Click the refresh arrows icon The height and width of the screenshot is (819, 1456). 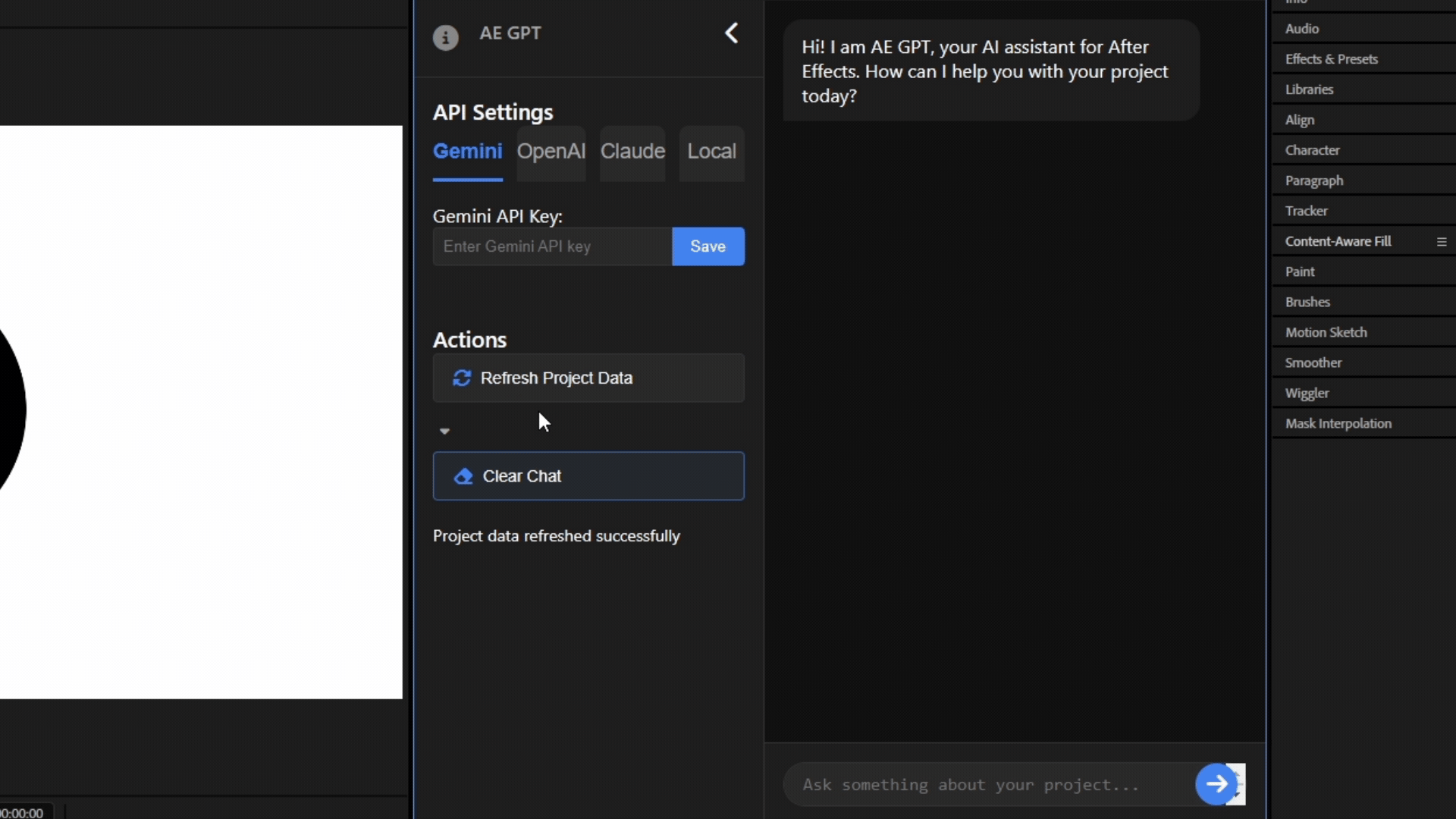pos(462,378)
